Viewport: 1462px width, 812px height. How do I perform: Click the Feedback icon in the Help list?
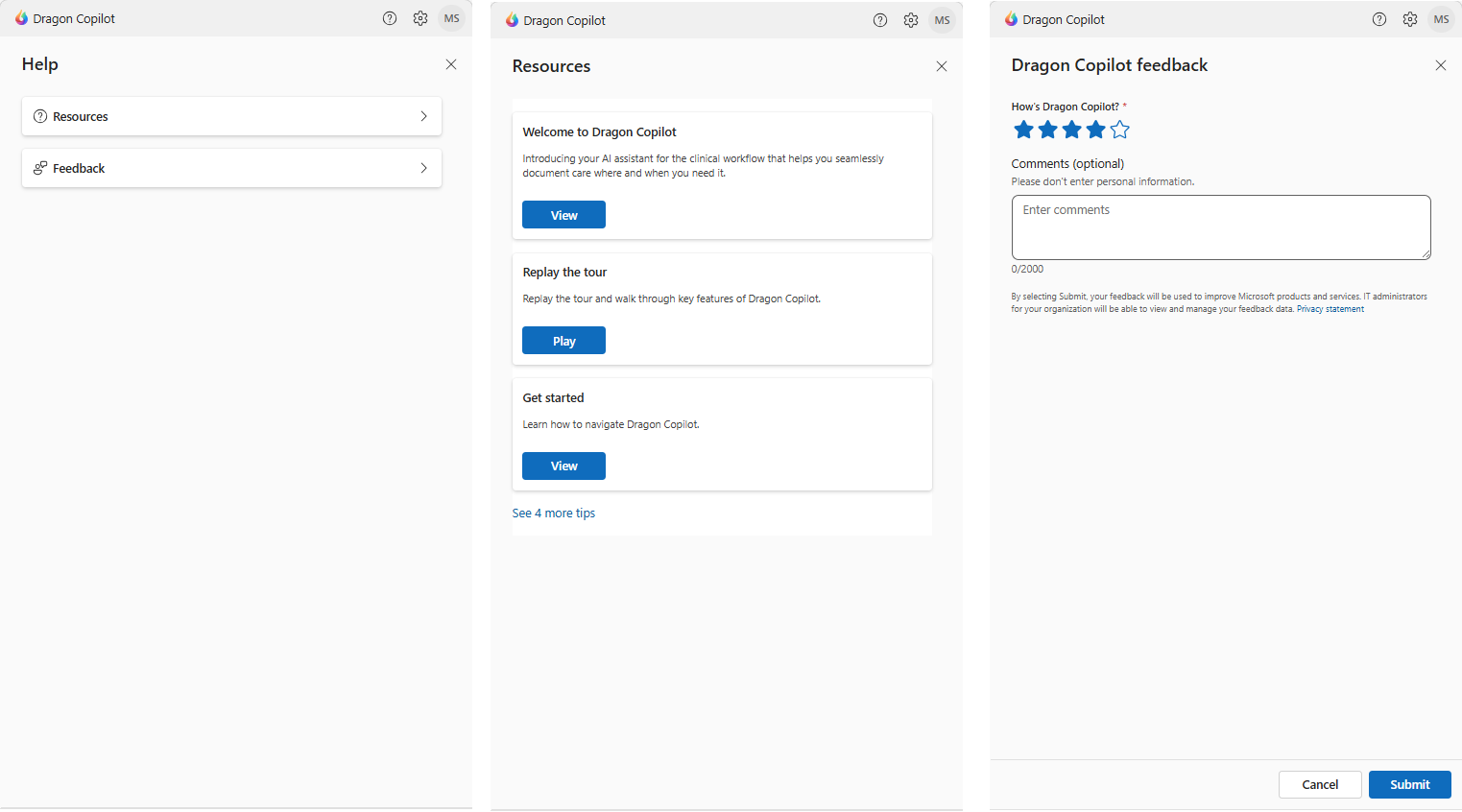point(40,168)
